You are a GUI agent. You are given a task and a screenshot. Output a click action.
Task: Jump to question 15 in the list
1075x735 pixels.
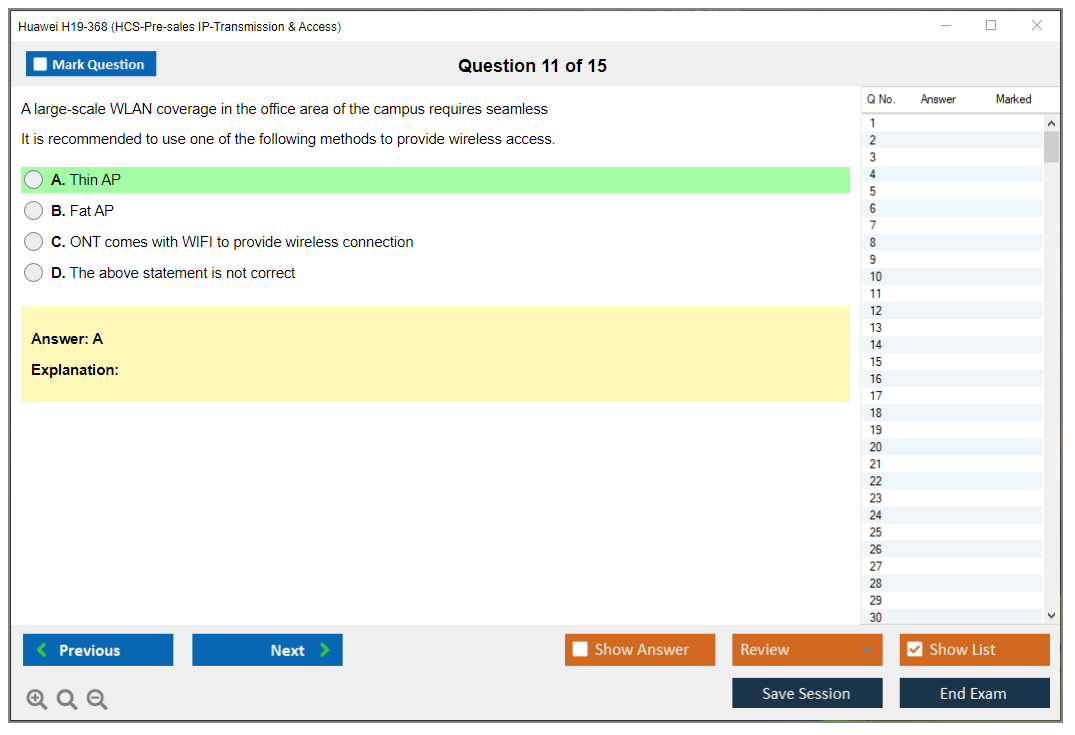tap(876, 362)
